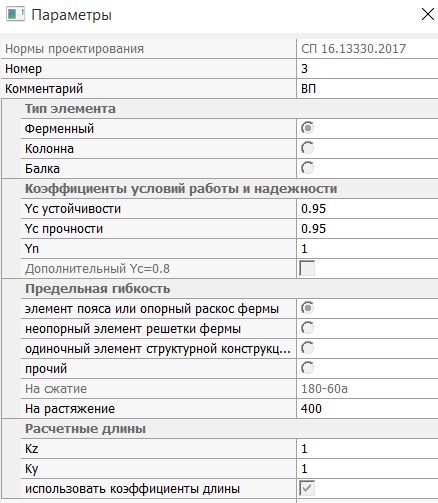The image size is (438, 503).
Task: Select прочий flexibility option
Action: coord(307,368)
